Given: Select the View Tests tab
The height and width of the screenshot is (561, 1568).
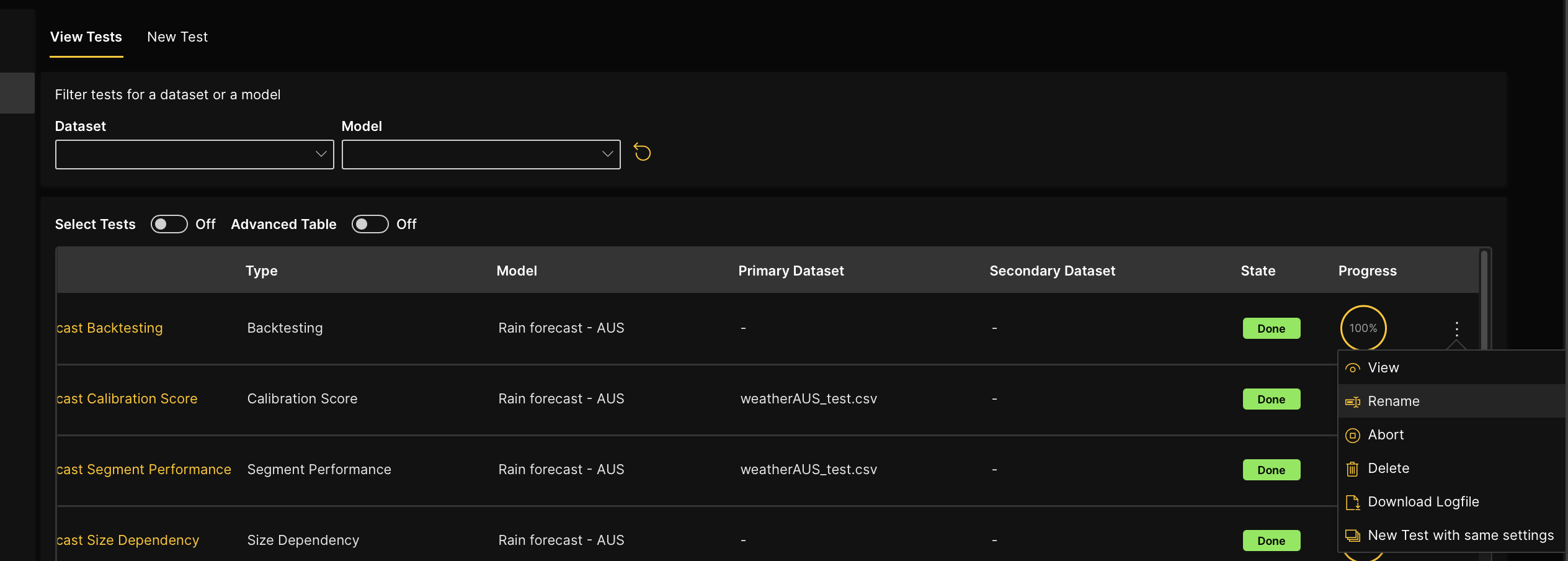Looking at the screenshot, I should pos(86,37).
